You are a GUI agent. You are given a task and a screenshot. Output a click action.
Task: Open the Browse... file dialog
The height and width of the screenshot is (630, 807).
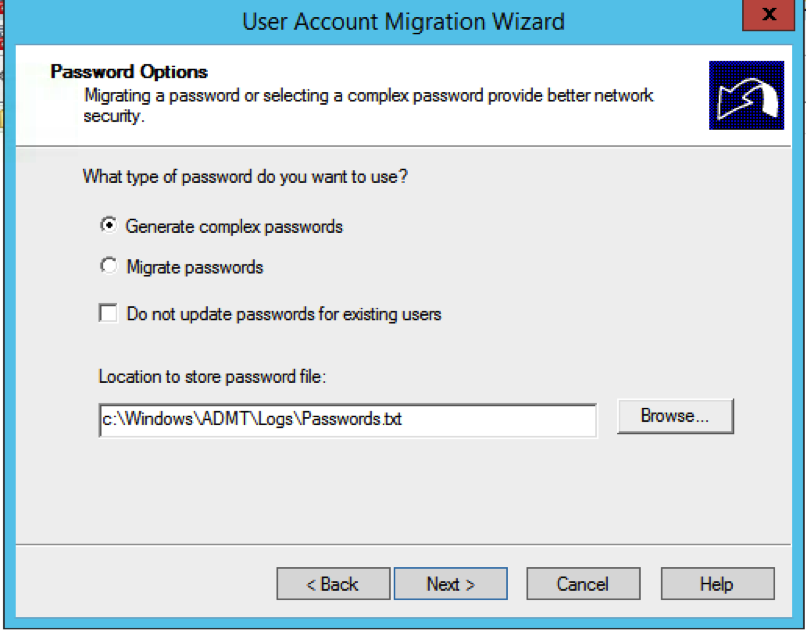pos(675,417)
